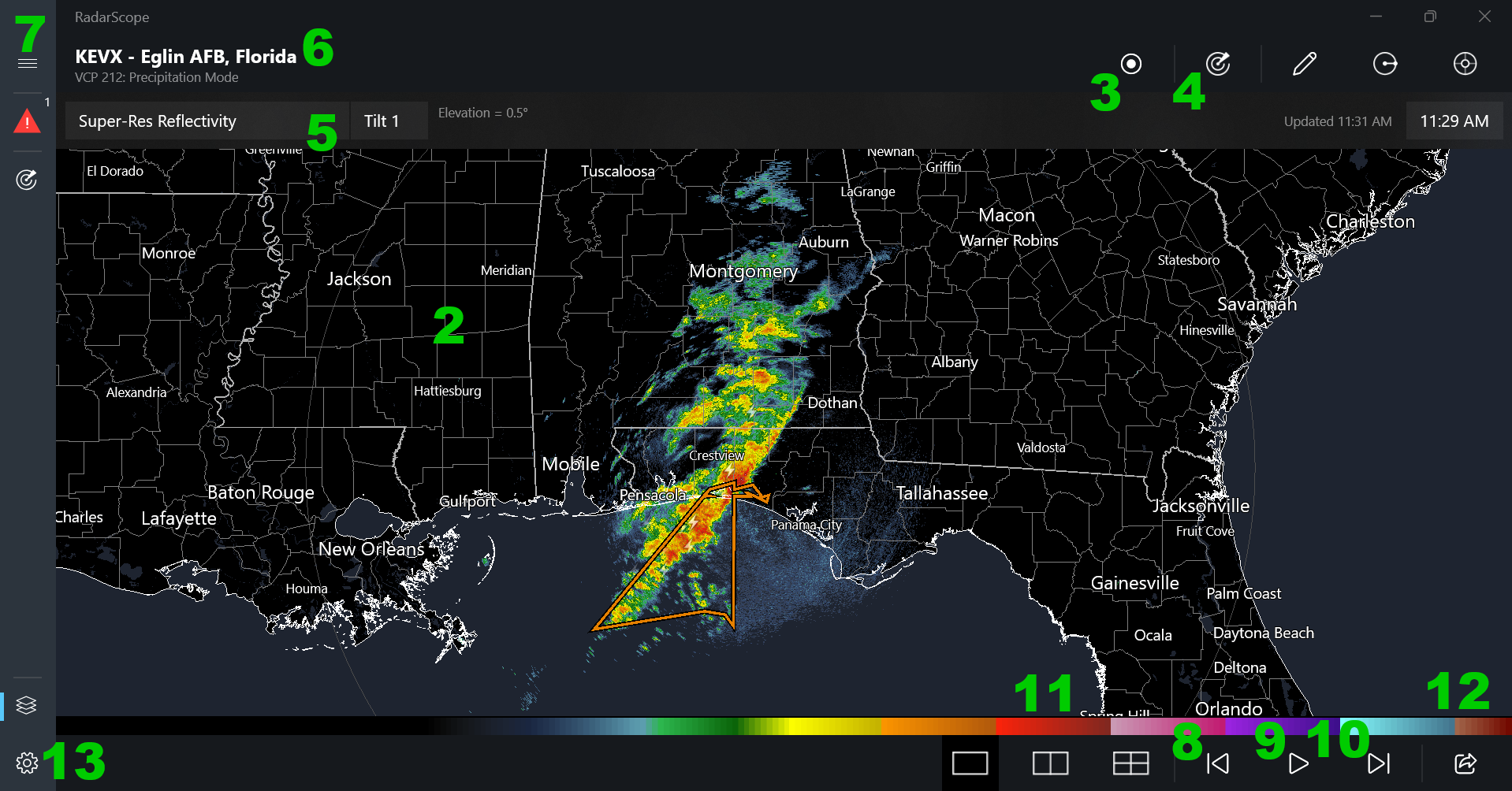The width and height of the screenshot is (1512, 791).
Task: Click the locate crosshair icon
Action: (1465, 64)
